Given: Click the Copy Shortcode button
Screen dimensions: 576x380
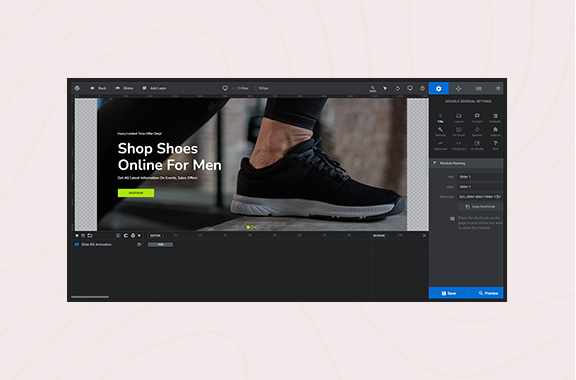Looking at the screenshot, I should pyautogui.click(x=480, y=207).
